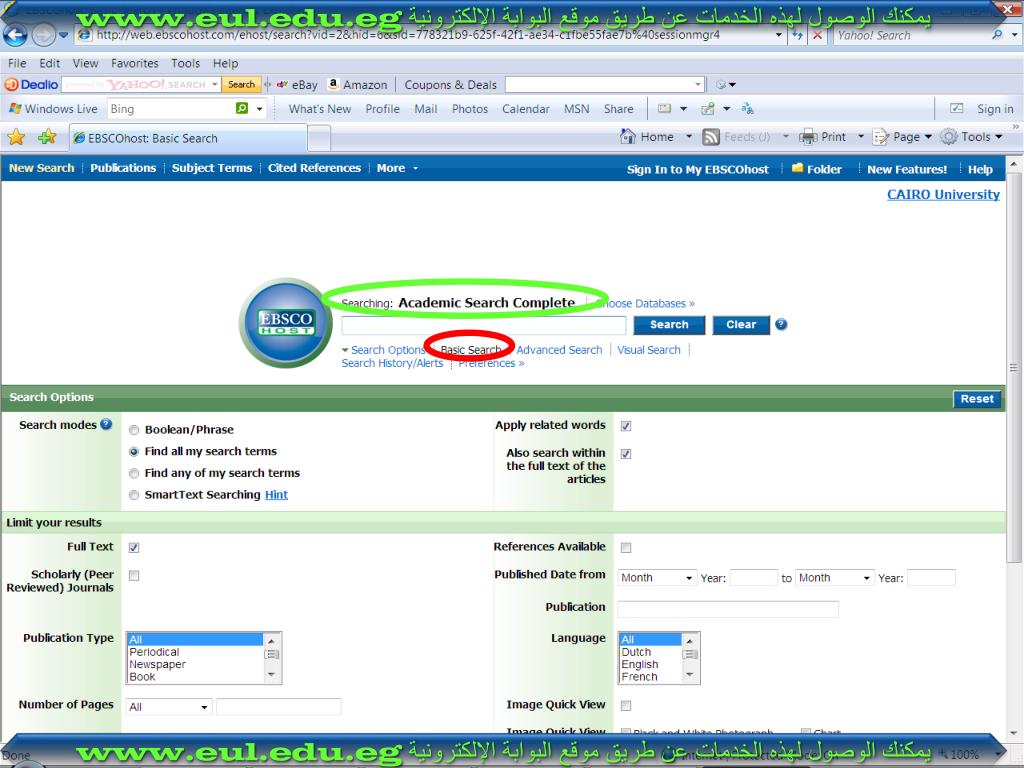
Task: Click the Dealio toolbar settings icon
Action: [x=721, y=84]
